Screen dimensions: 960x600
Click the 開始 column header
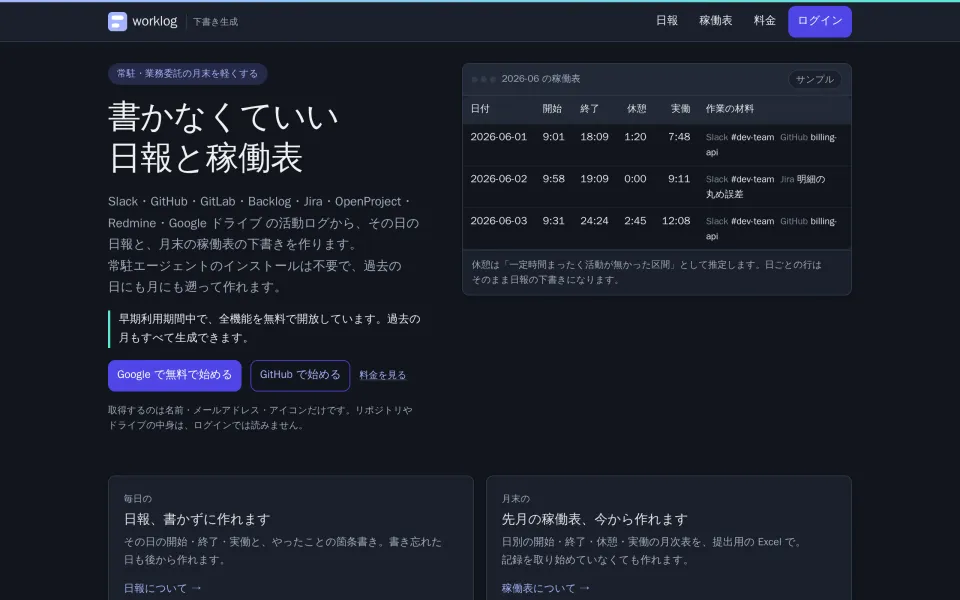(x=552, y=109)
